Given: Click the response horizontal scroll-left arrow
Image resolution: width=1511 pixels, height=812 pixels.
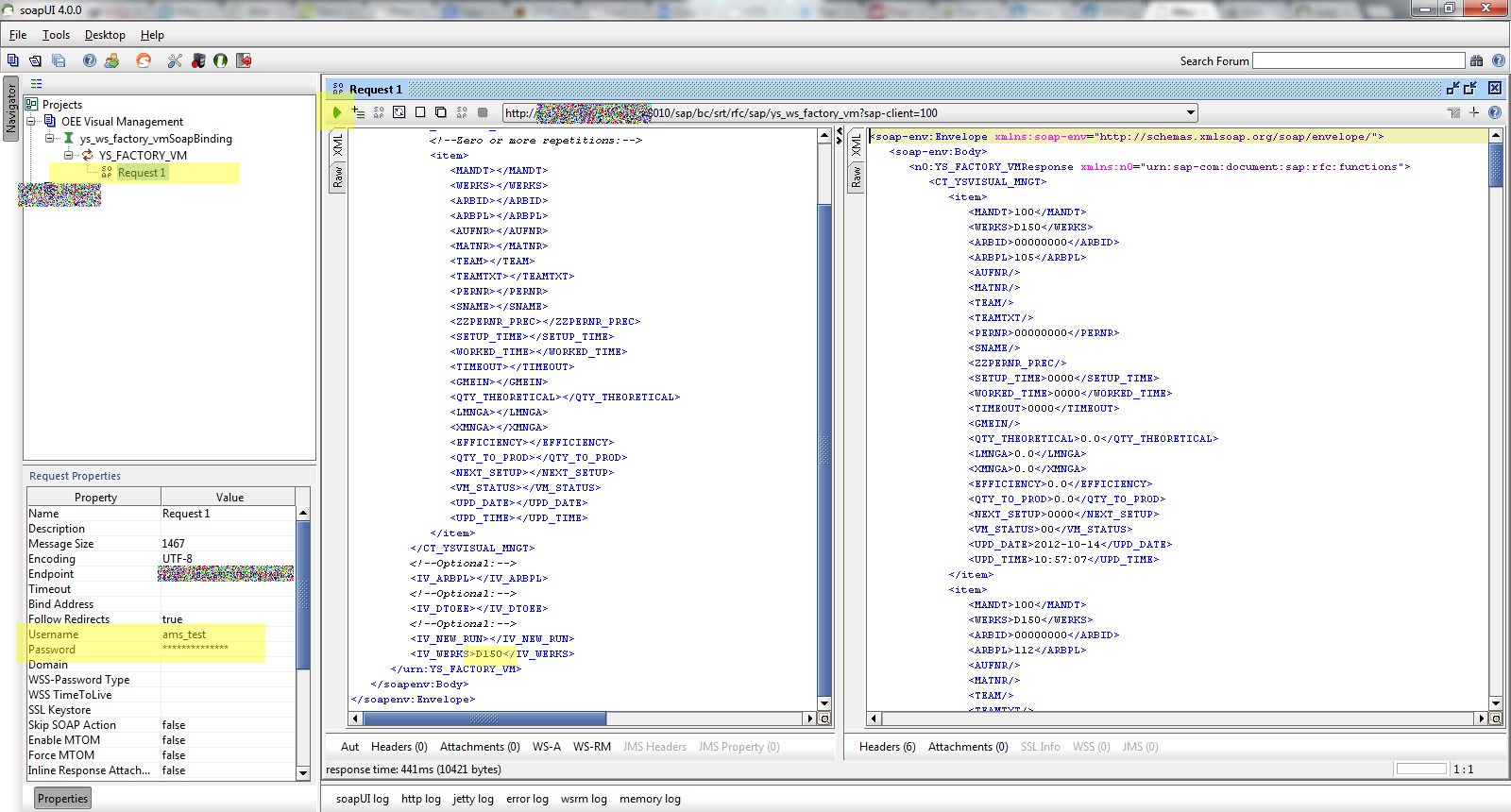Looking at the screenshot, I should (x=874, y=719).
